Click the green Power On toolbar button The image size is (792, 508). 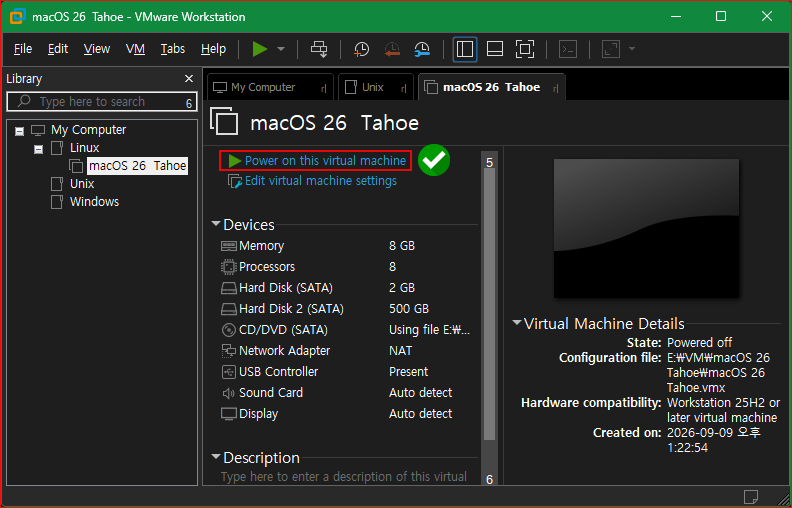260,49
